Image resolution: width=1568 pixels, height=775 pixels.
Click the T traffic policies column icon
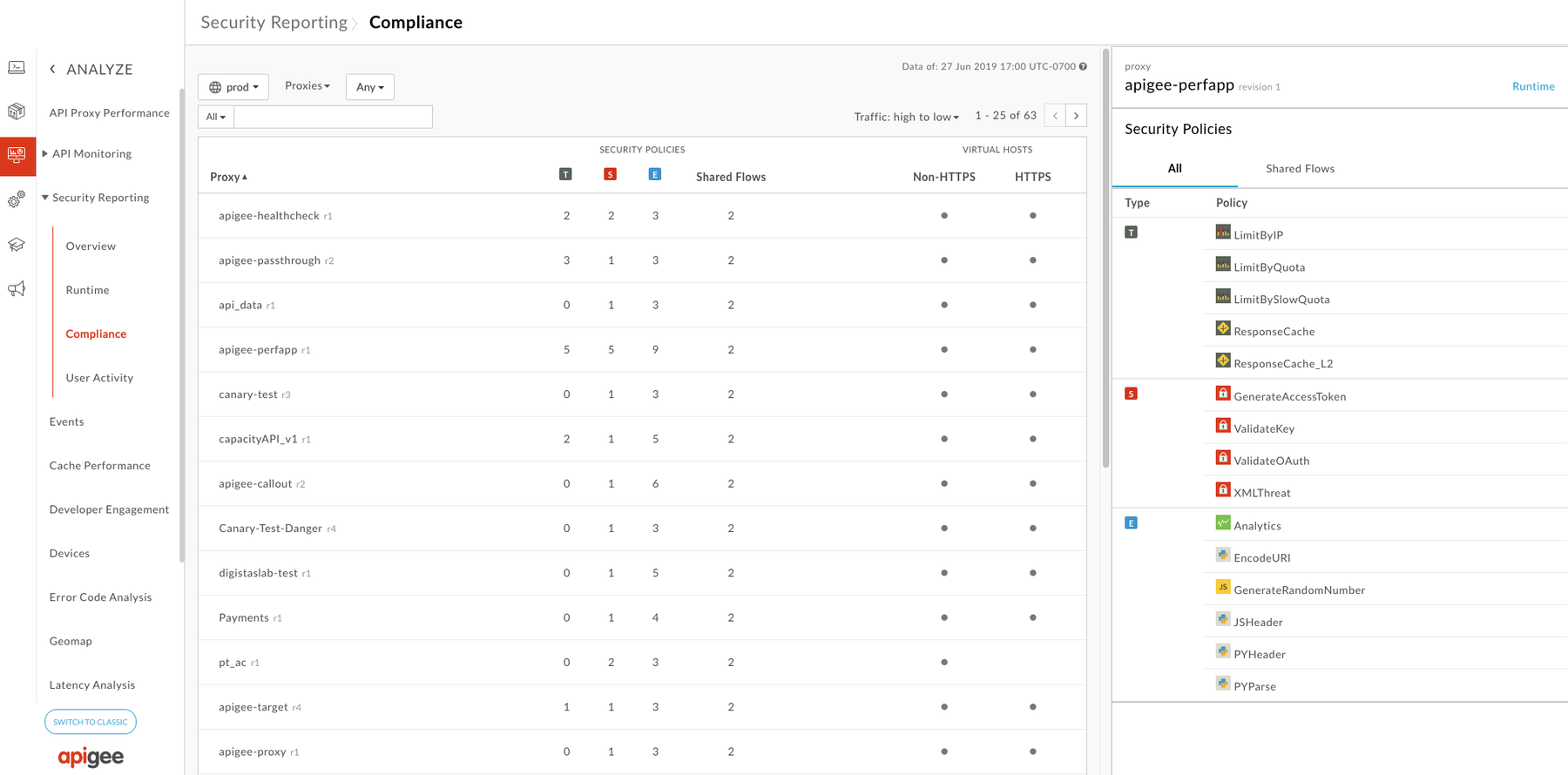coord(565,174)
